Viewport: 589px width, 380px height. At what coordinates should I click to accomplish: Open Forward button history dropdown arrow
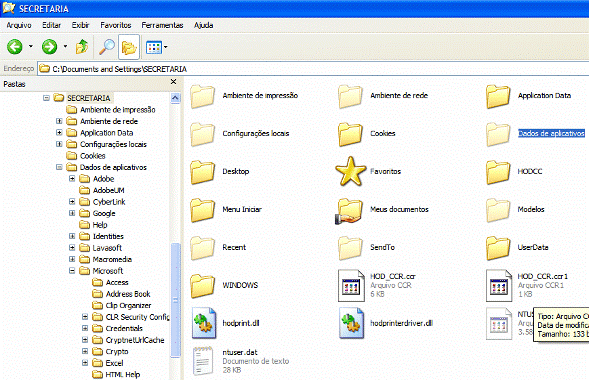pos(65,47)
